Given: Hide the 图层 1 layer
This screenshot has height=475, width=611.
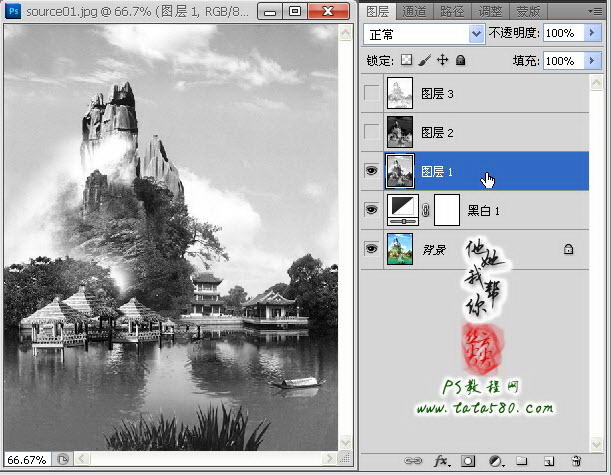Looking at the screenshot, I should (x=372, y=171).
